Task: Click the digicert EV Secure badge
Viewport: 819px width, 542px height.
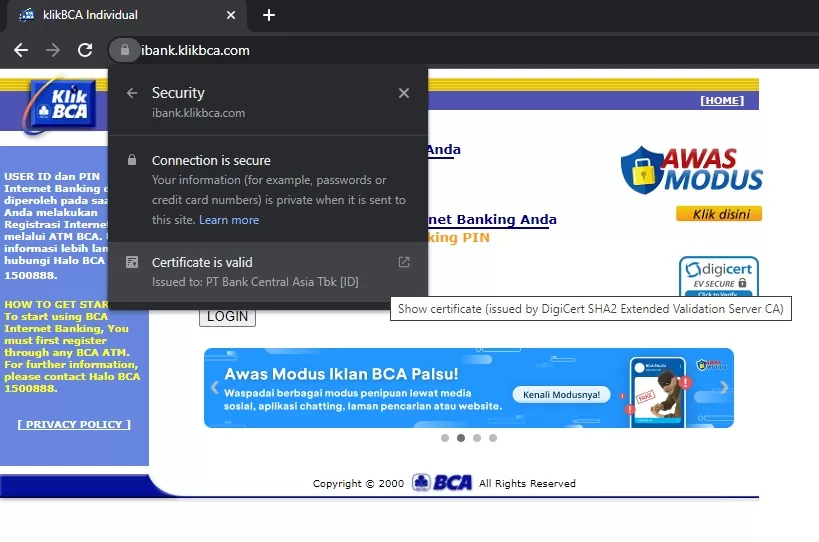Action: [x=719, y=276]
